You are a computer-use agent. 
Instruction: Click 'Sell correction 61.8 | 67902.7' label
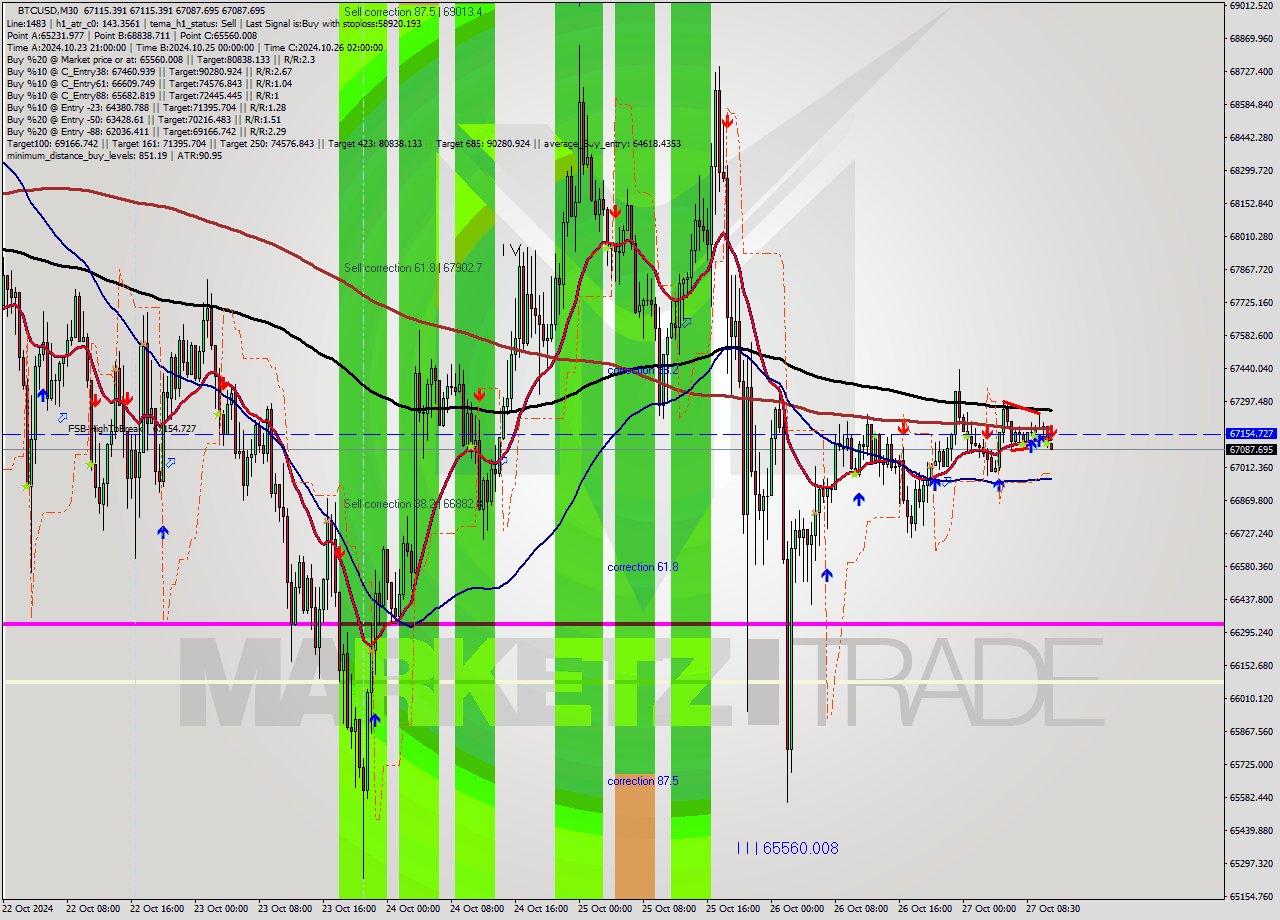[413, 268]
